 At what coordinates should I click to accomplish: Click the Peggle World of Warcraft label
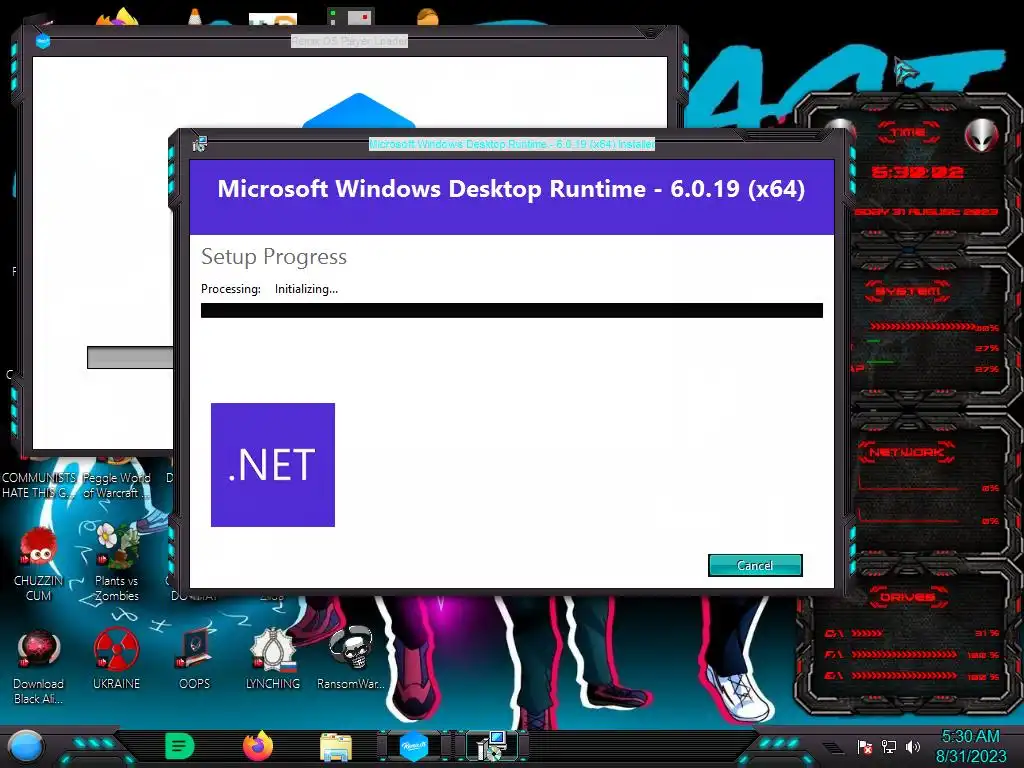click(x=116, y=485)
